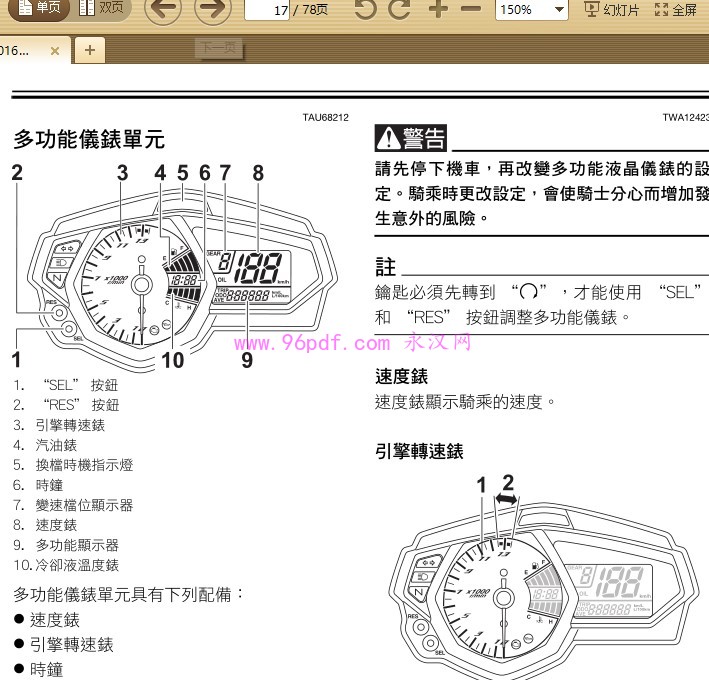Click the lower tachometer diagram
The height and width of the screenshot is (680, 709).
(x=540, y=580)
